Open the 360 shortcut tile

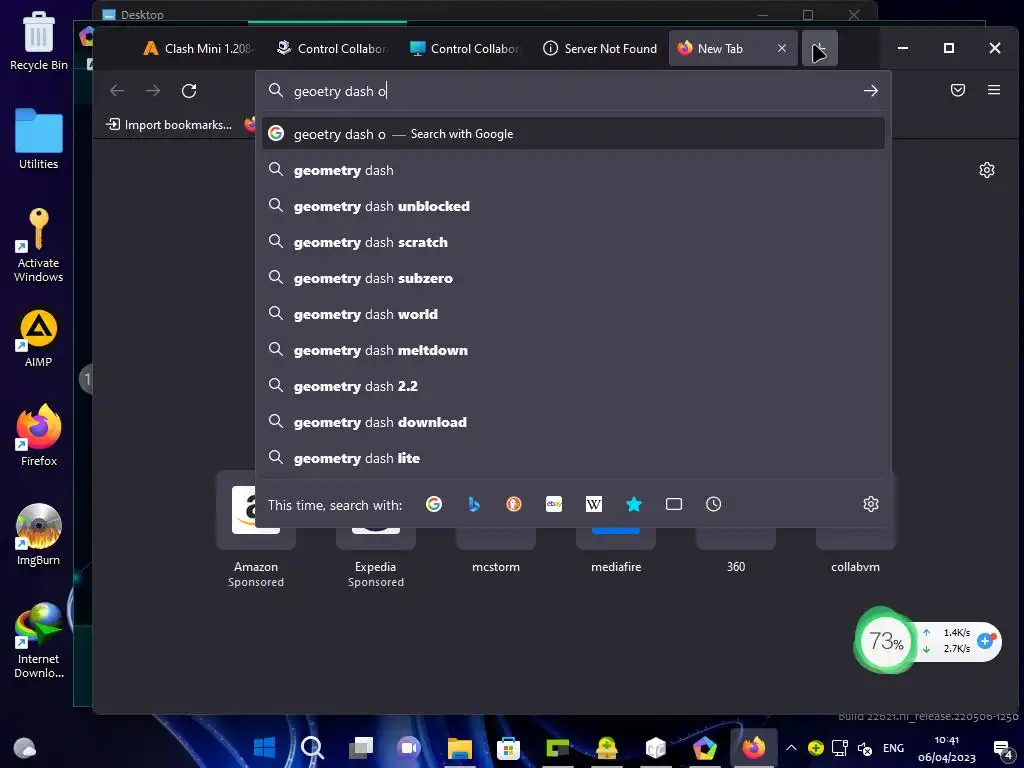point(736,552)
